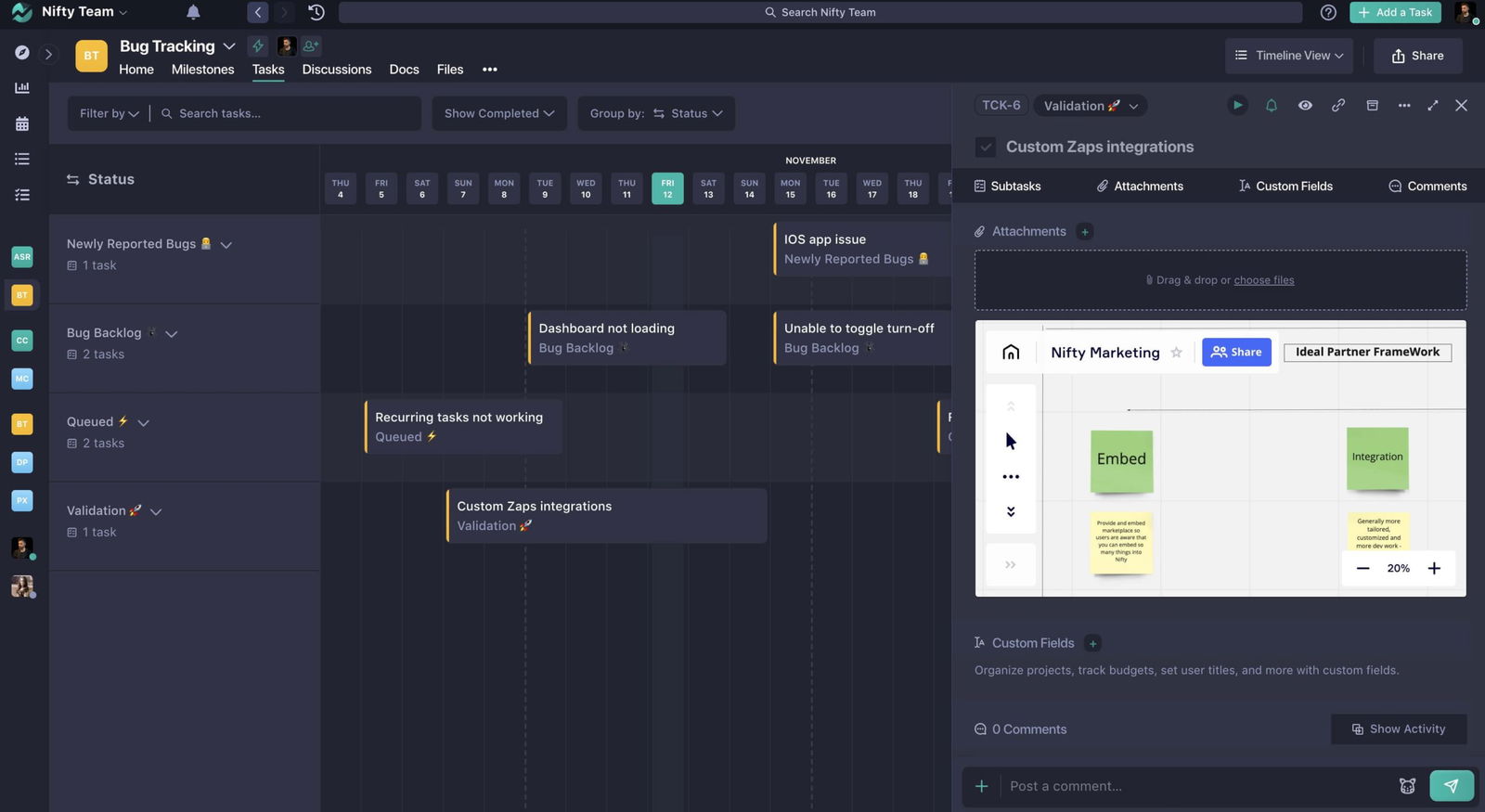The width and height of the screenshot is (1485, 812).
Task: Open the calendar icon in sidebar
Action: [x=22, y=123]
